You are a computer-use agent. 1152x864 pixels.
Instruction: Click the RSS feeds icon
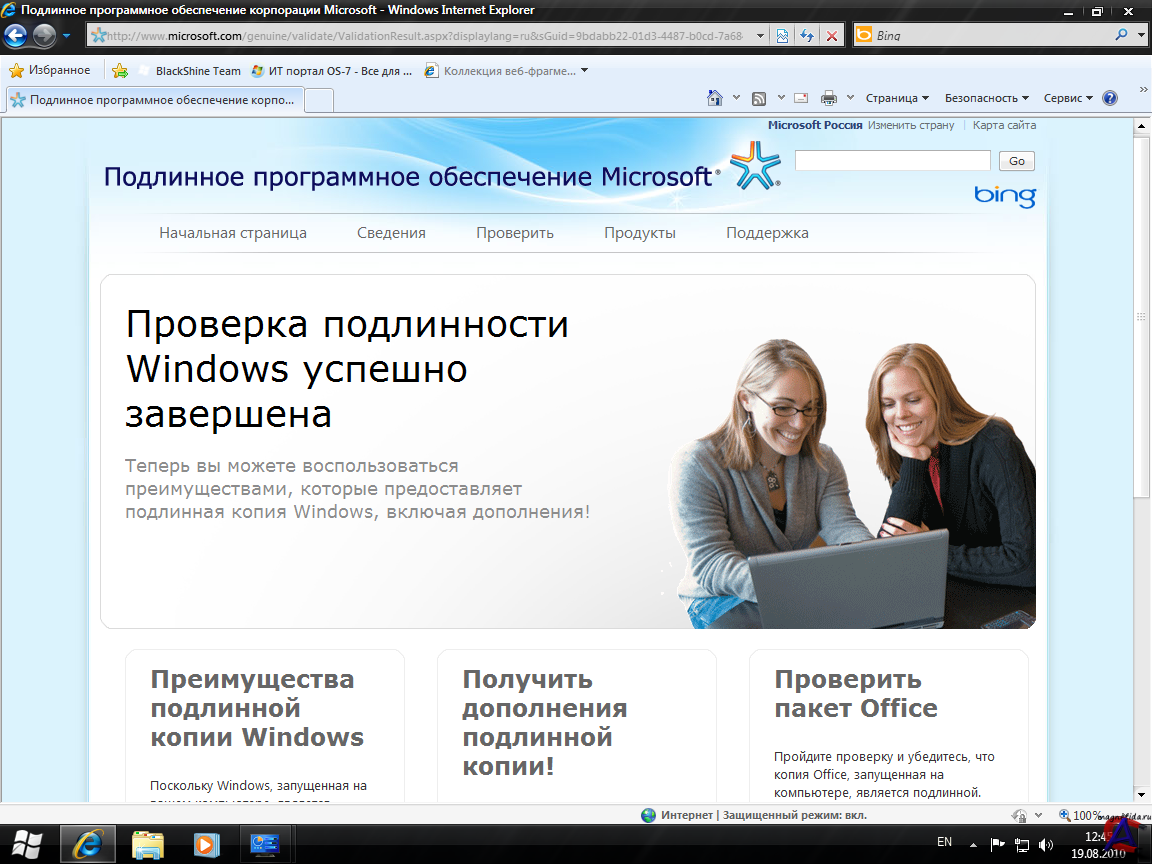click(x=759, y=98)
